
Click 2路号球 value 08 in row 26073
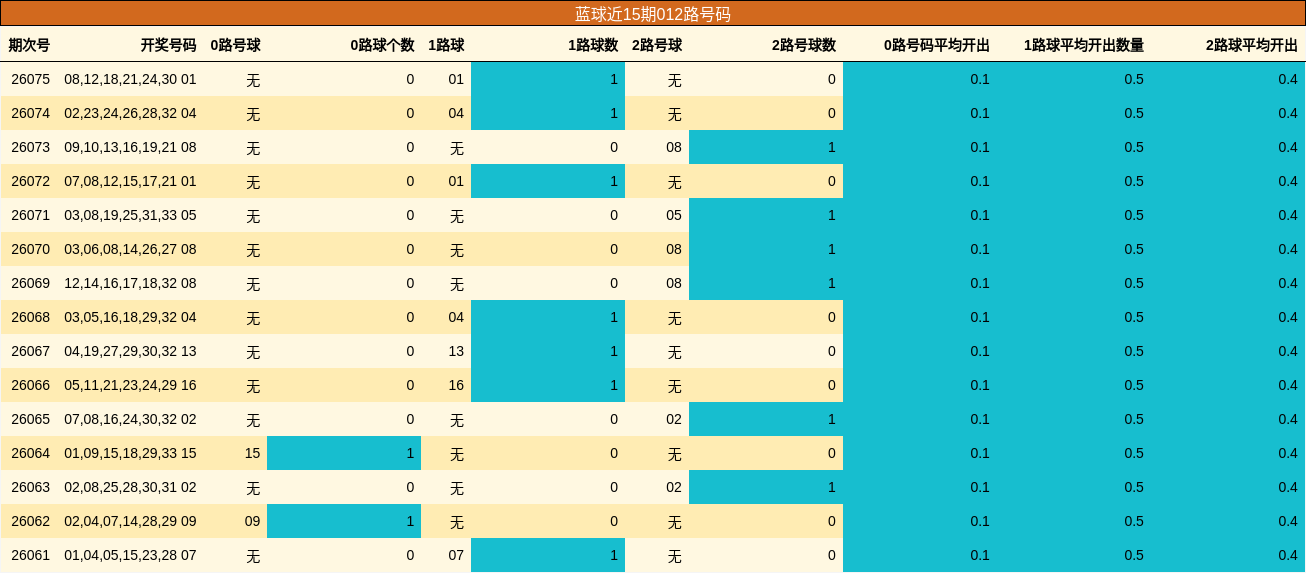[x=674, y=147]
